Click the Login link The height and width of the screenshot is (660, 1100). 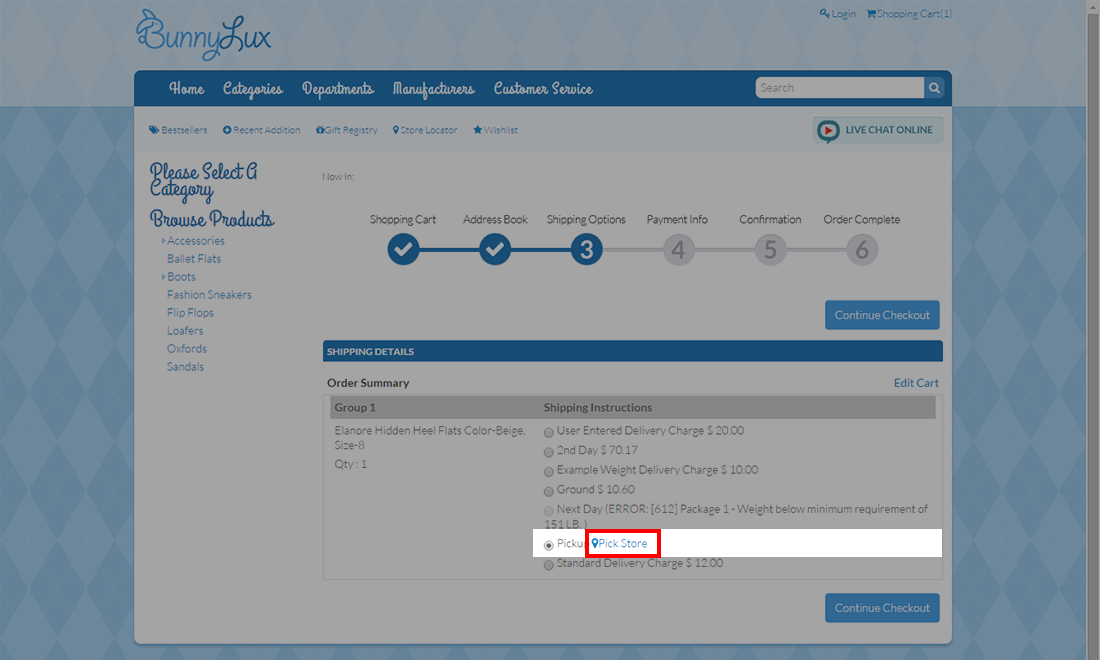838,13
